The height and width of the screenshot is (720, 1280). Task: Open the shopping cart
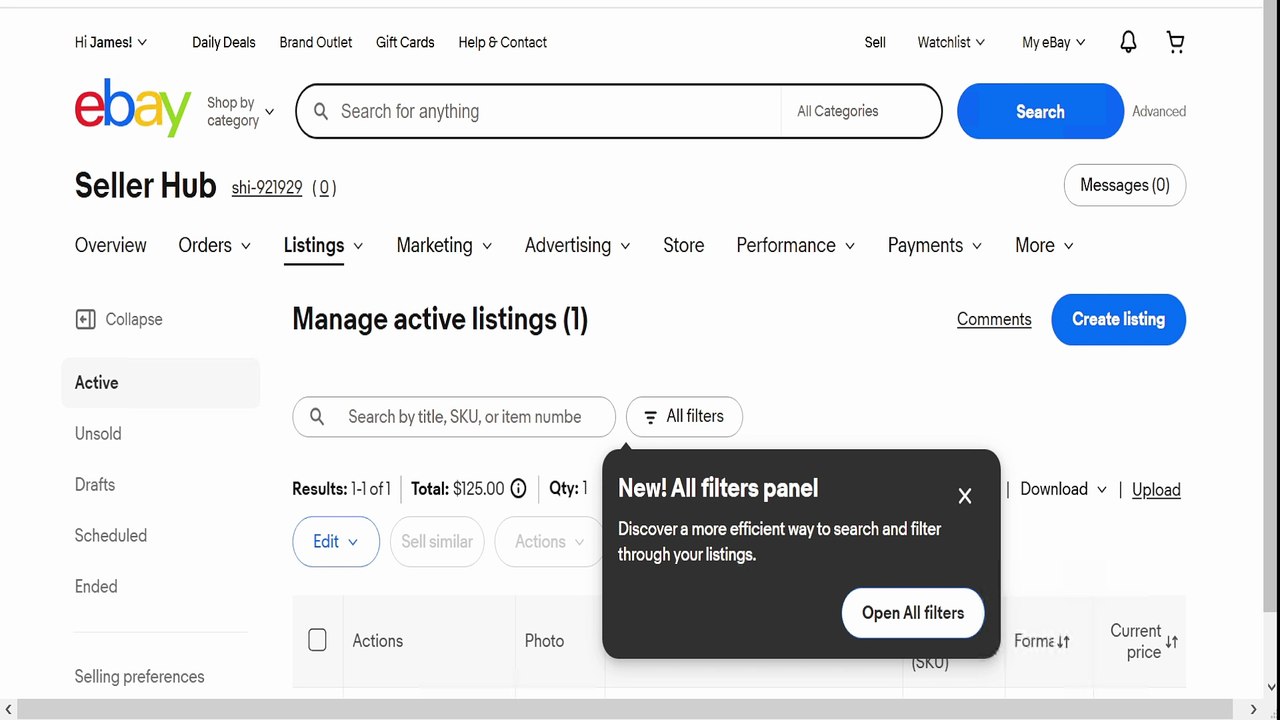1175,42
